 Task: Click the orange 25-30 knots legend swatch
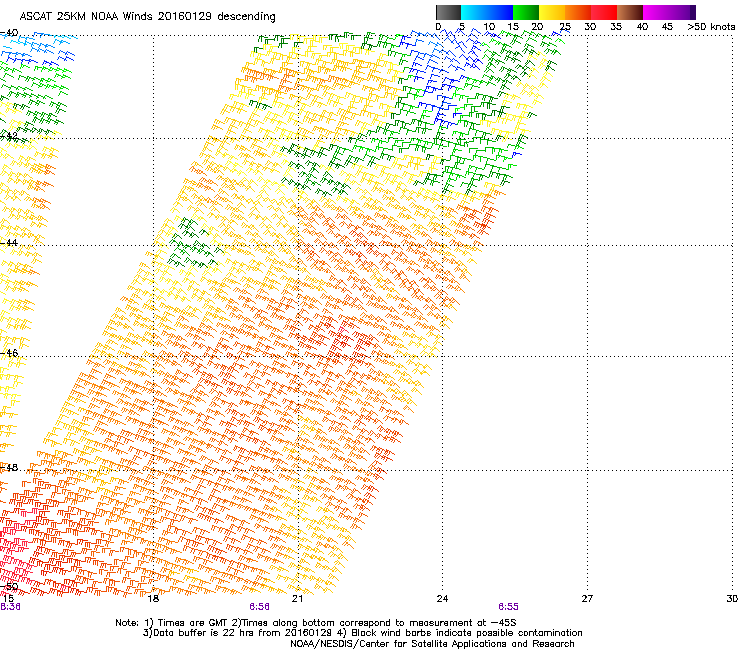578,12
